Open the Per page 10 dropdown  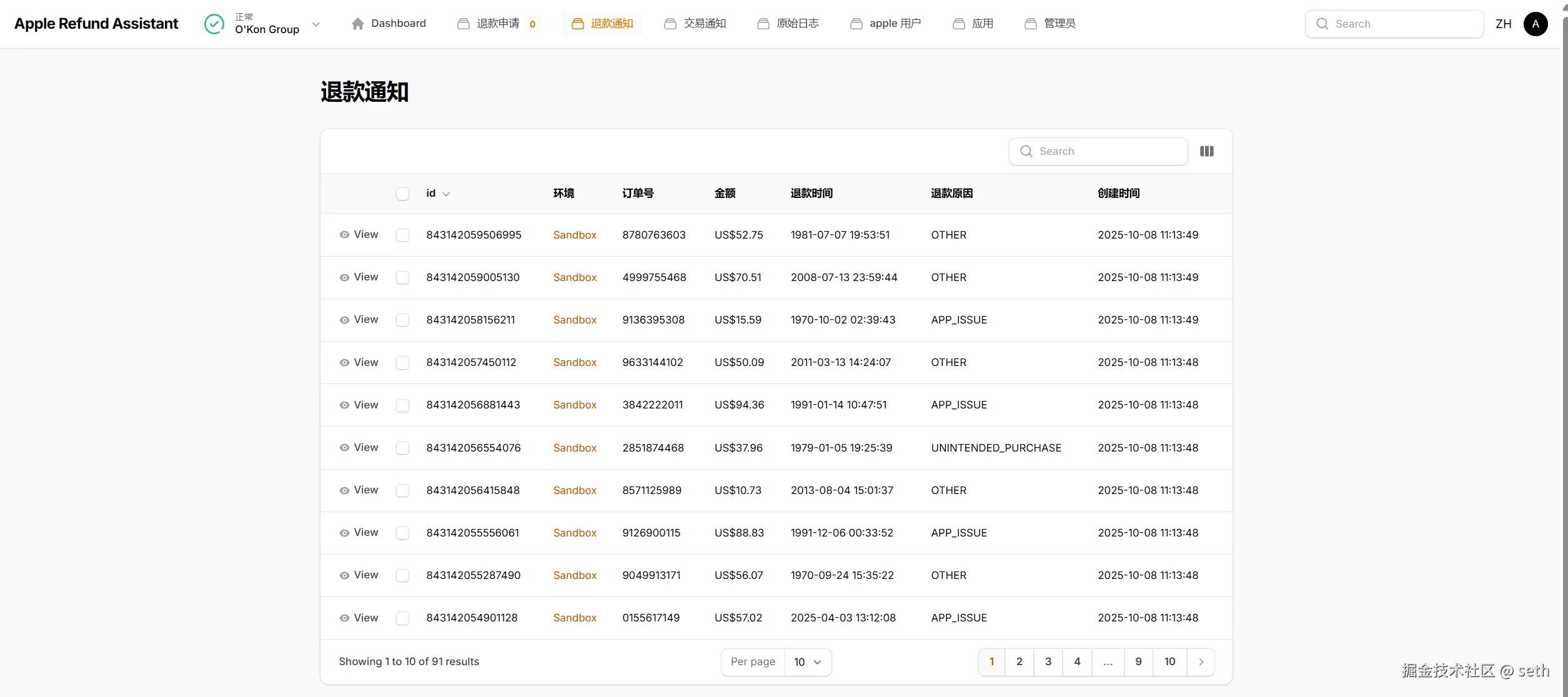807,662
